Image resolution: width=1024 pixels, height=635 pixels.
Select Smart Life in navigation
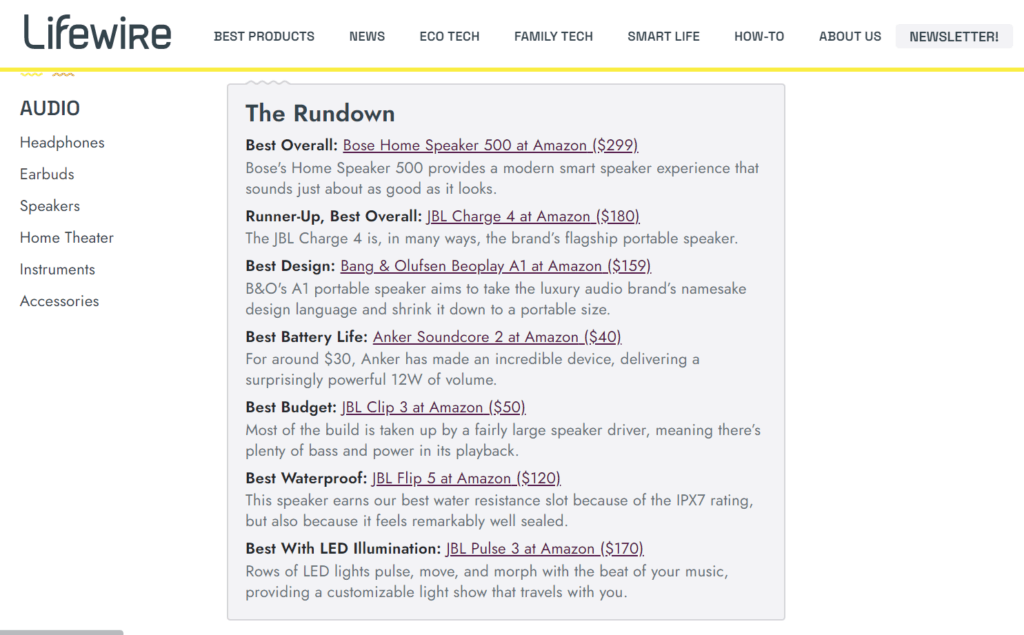[x=664, y=37]
